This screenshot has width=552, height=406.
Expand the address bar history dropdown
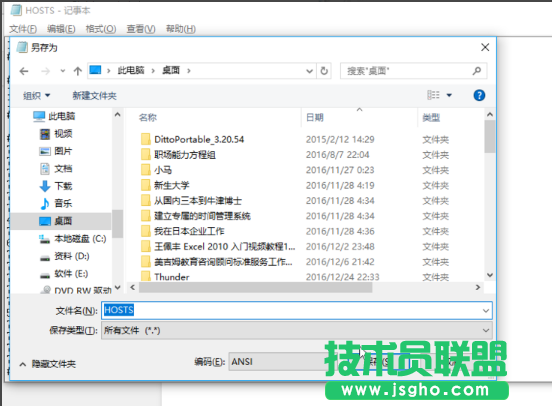[x=309, y=71]
